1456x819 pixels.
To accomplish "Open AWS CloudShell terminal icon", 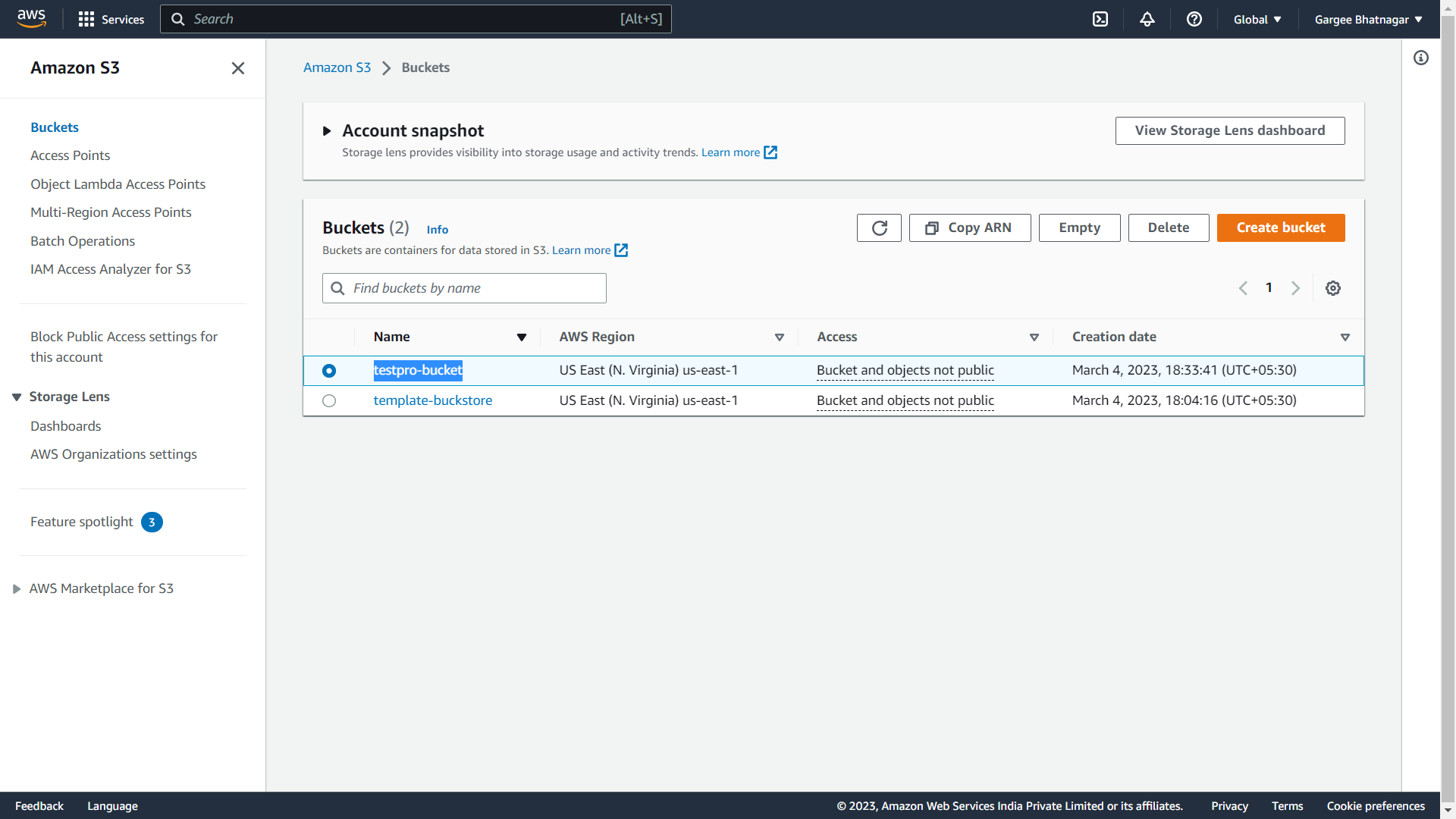I will pyautogui.click(x=1100, y=19).
